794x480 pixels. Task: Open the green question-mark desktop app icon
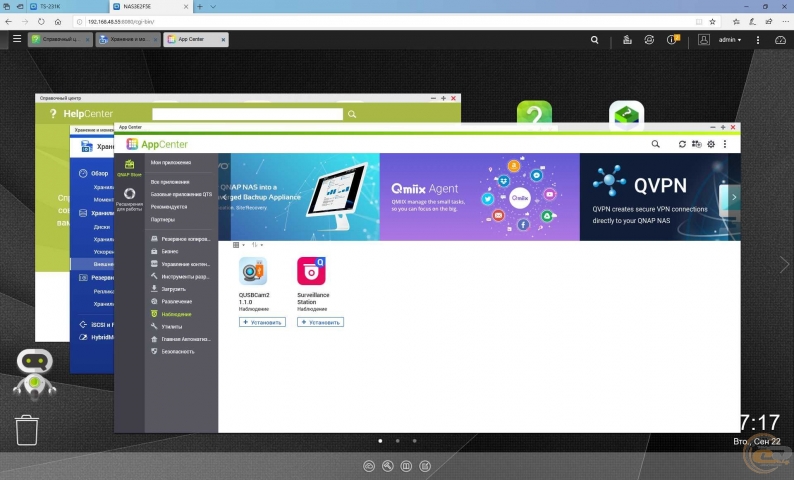pyautogui.click(x=534, y=113)
